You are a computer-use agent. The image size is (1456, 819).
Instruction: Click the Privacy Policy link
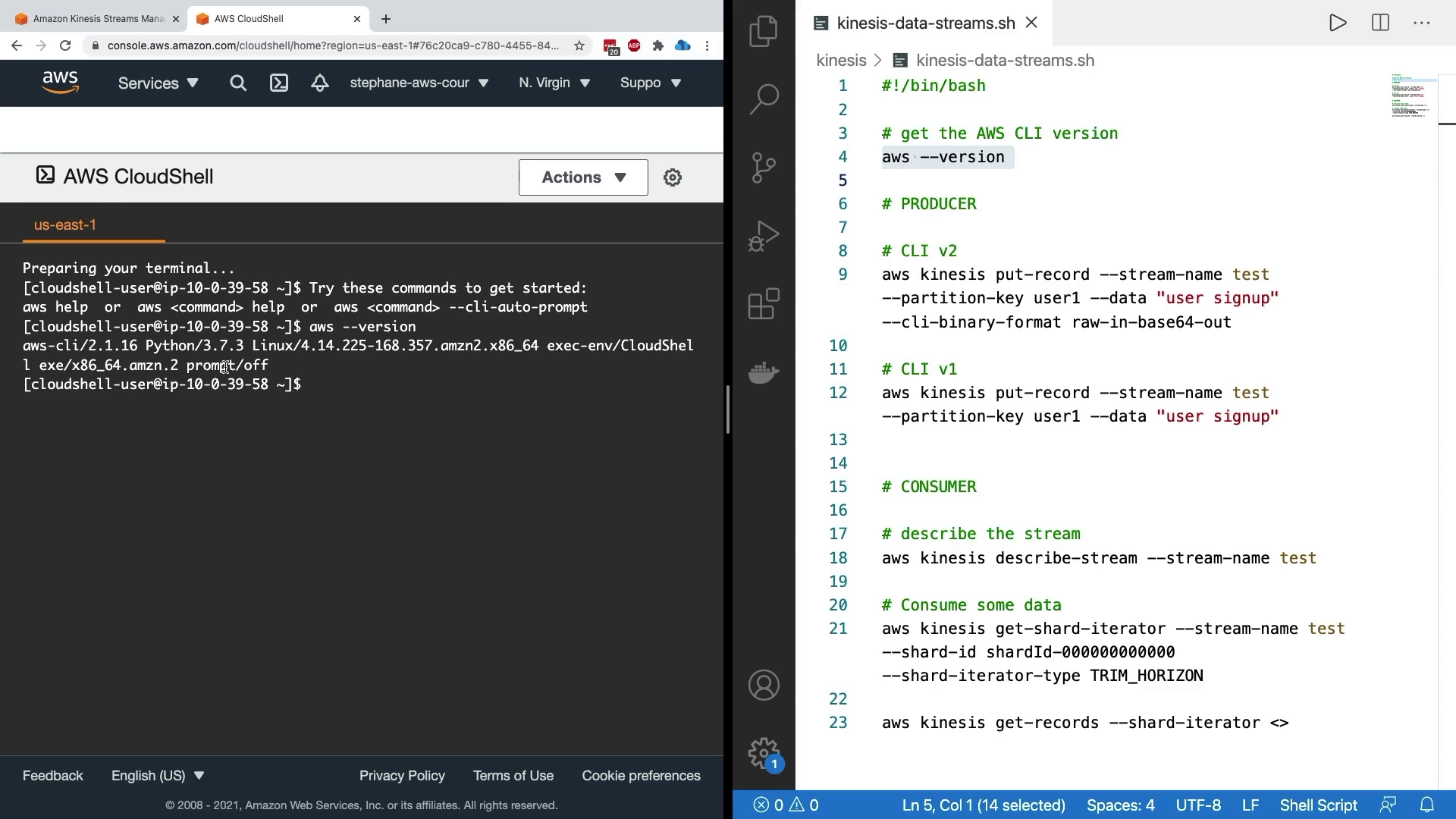tap(402, 776)
